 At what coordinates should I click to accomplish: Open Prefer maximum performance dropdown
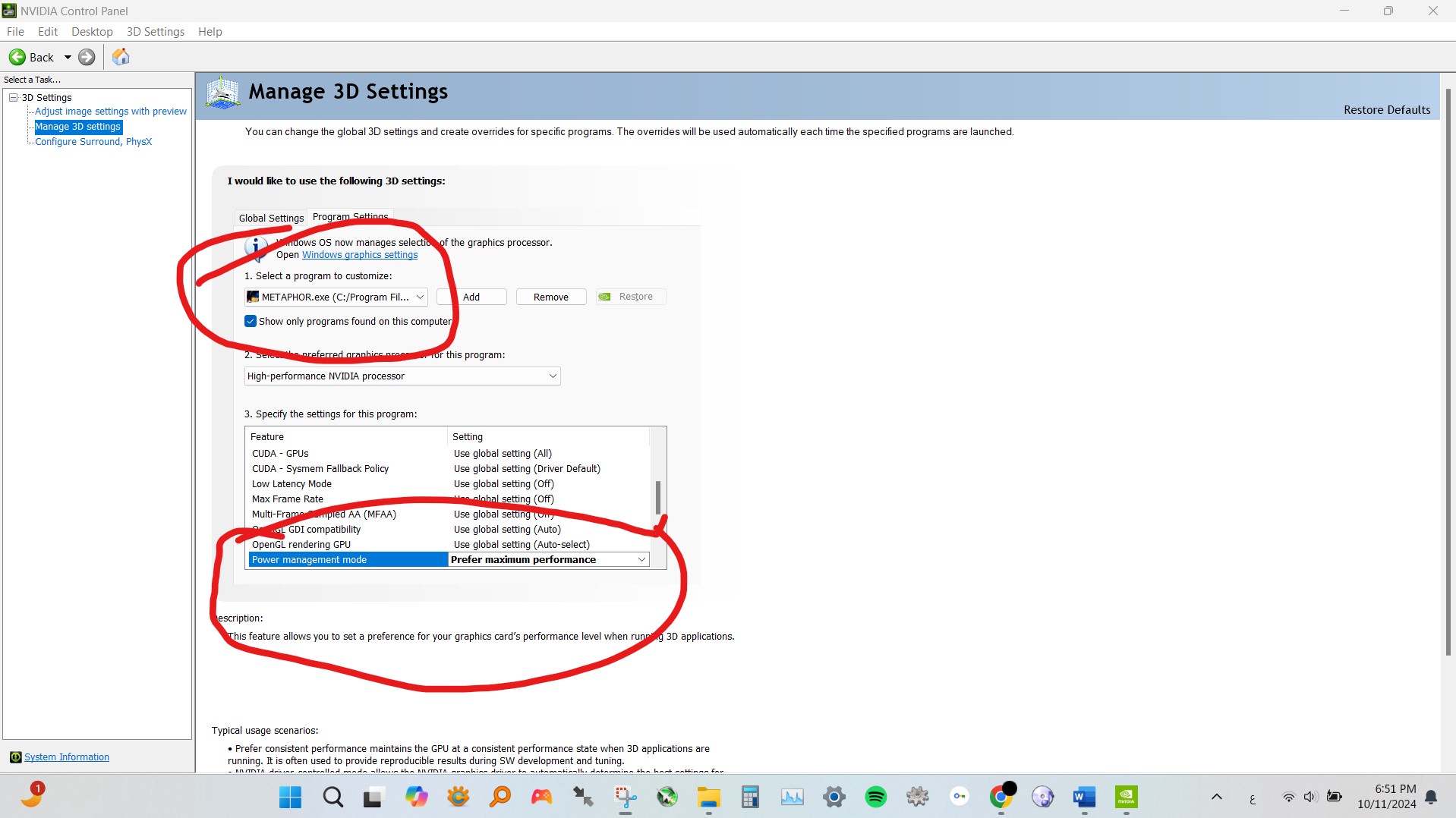click(549, 560)
